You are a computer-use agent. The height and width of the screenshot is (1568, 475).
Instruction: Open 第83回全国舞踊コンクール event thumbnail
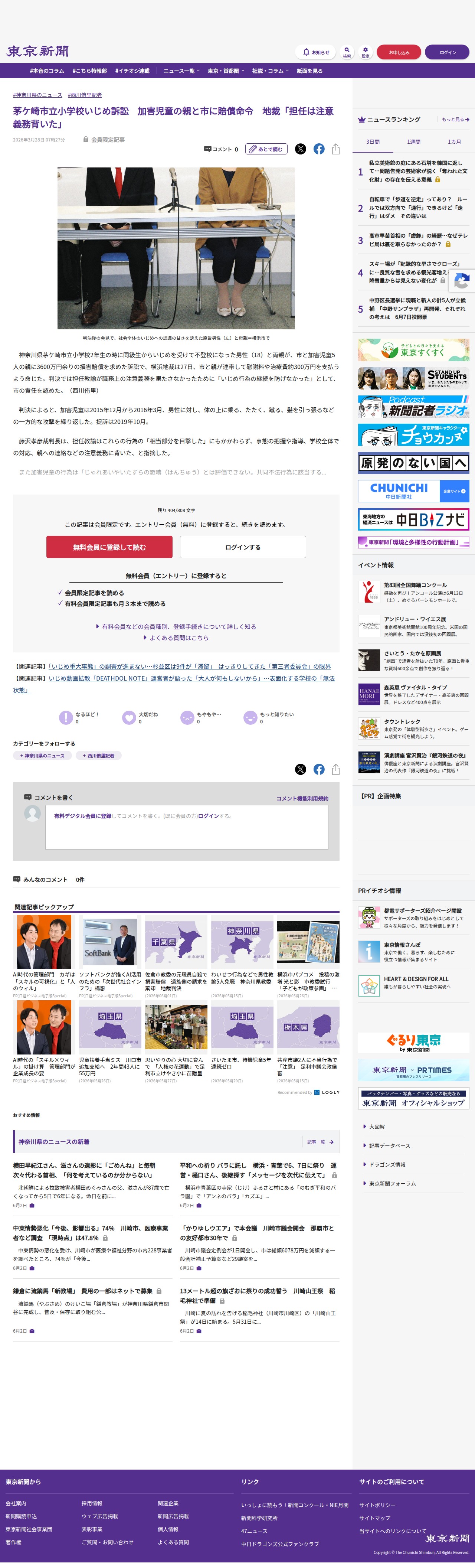[x=368, y=591]
